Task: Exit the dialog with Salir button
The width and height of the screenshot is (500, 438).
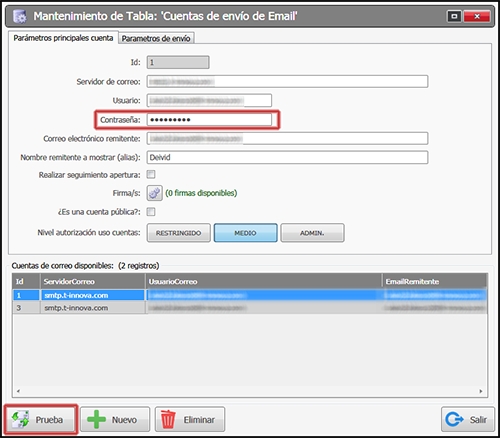Action: pos(468,419)
